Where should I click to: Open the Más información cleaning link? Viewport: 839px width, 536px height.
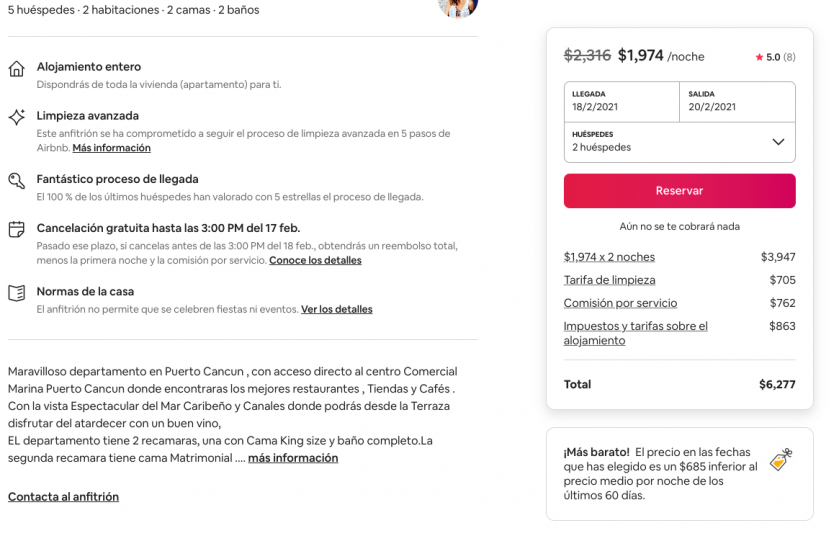pos(111,148)
